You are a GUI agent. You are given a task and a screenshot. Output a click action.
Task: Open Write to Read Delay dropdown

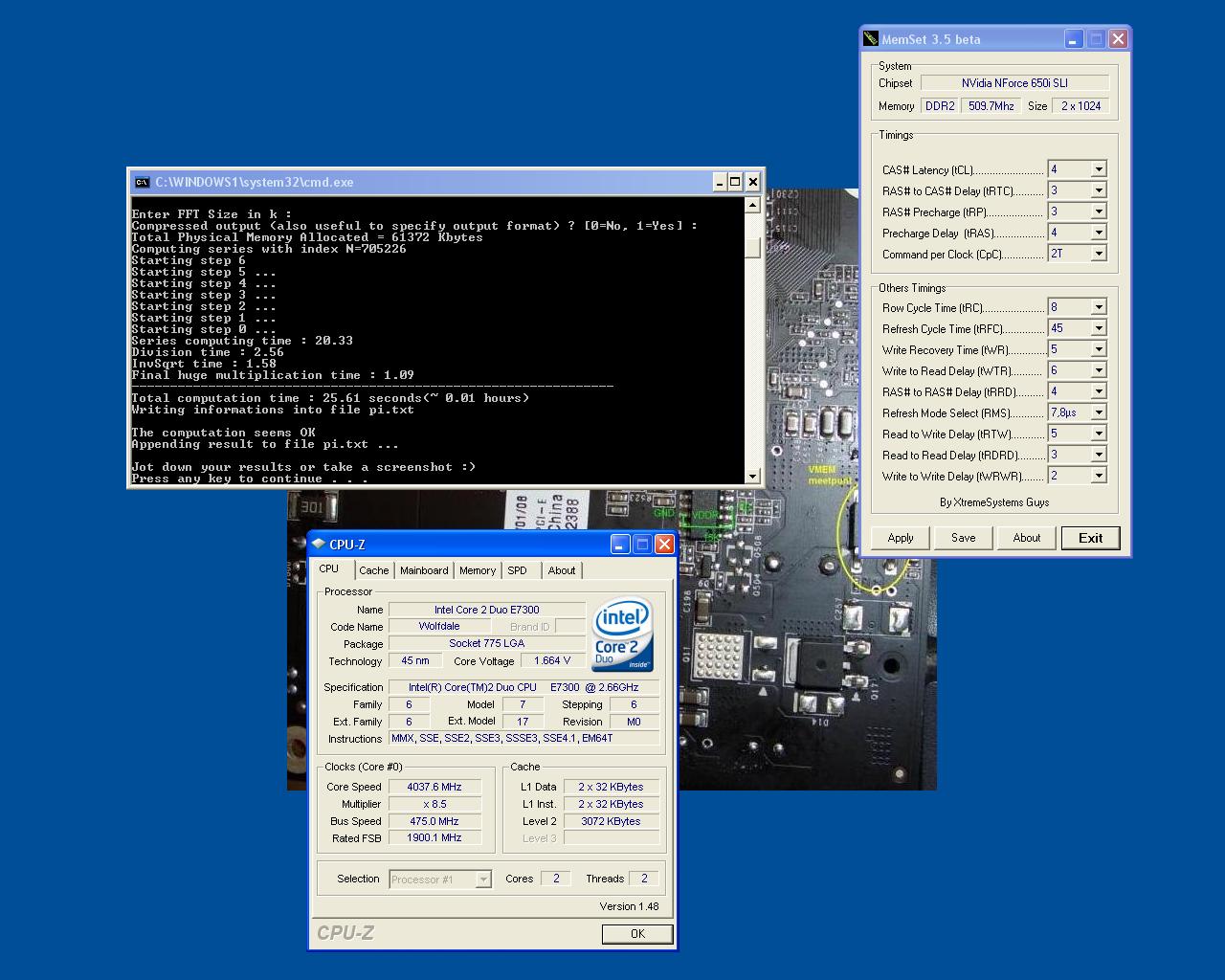tap(1099, 370)
